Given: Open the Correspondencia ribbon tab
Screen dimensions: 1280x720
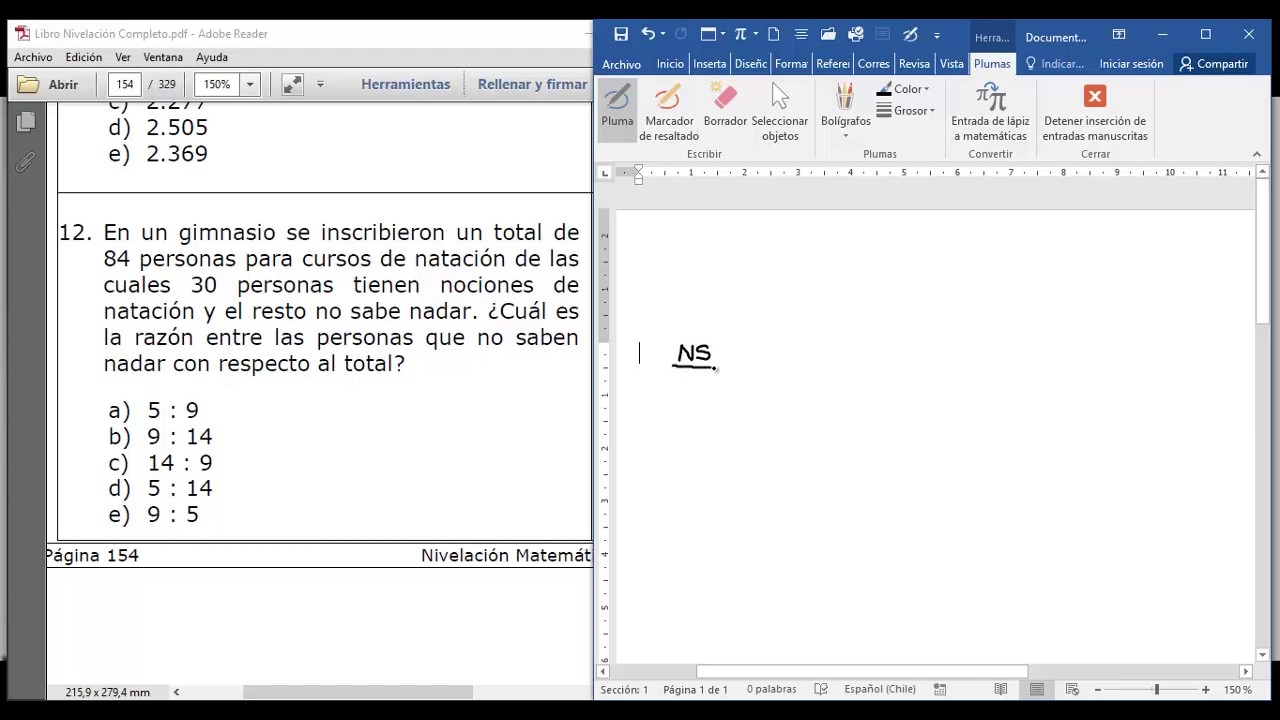Looking at the screenshot, I should pyautogui.click(x=873, y=64).
